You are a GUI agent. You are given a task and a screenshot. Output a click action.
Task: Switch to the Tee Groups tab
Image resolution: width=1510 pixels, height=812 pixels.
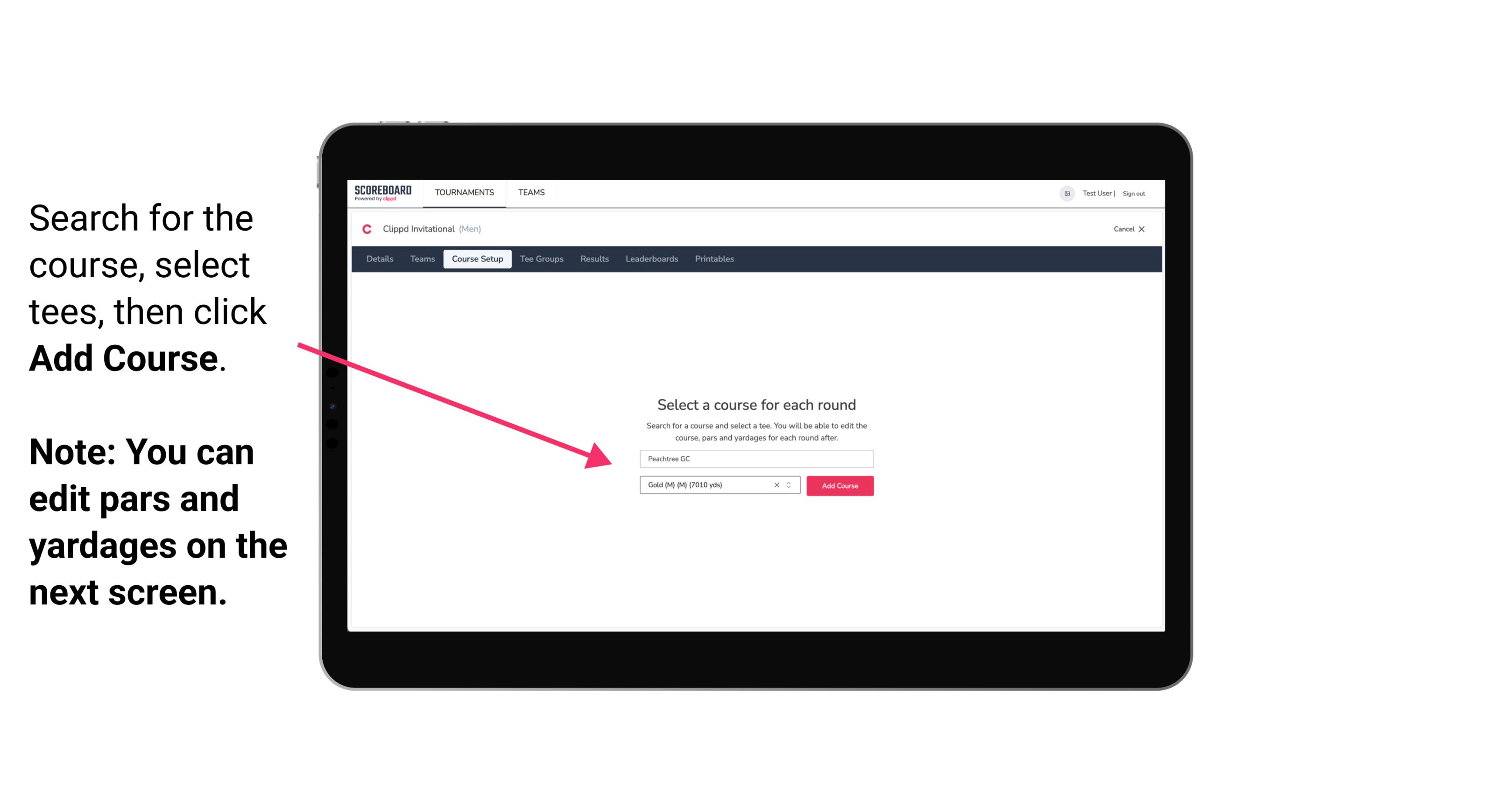(541, 260)
